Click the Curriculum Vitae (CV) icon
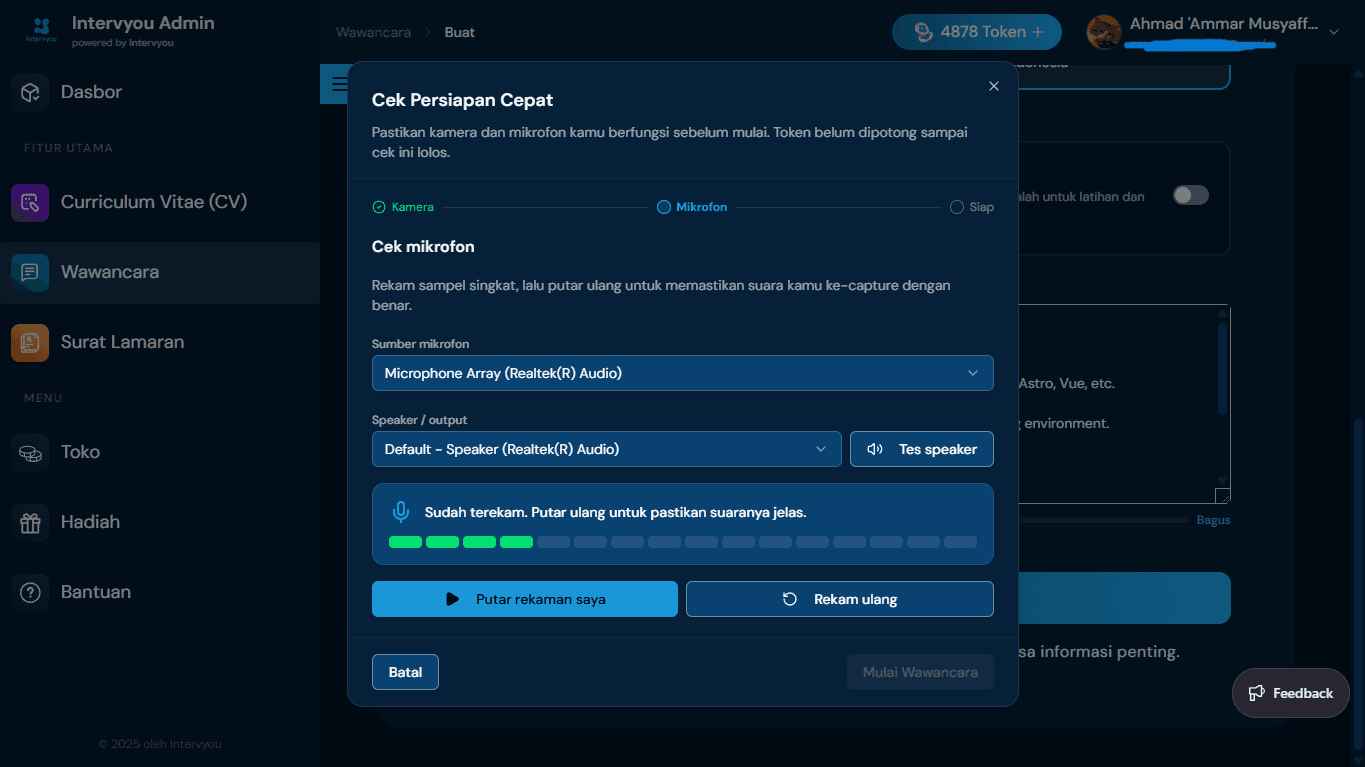This screenshot has height=767, width=1365. 30,202
